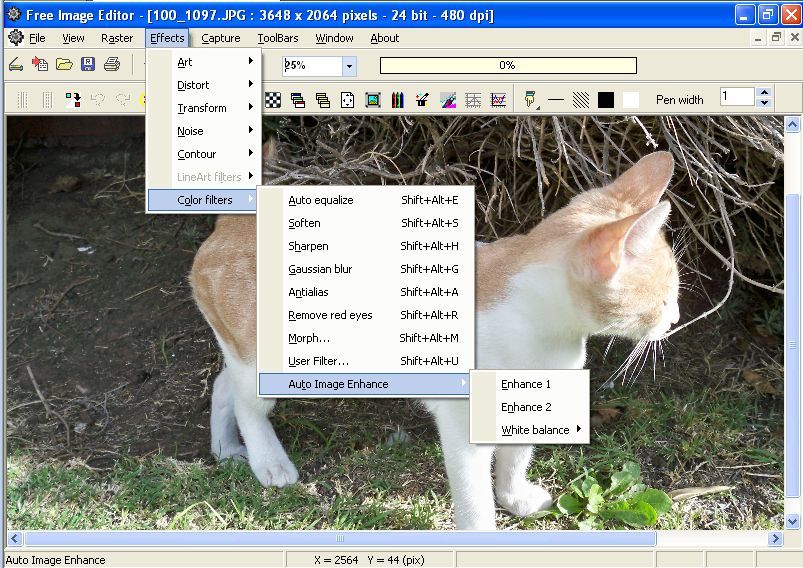Click the highlighted Color filters entry

pos(204,200)
